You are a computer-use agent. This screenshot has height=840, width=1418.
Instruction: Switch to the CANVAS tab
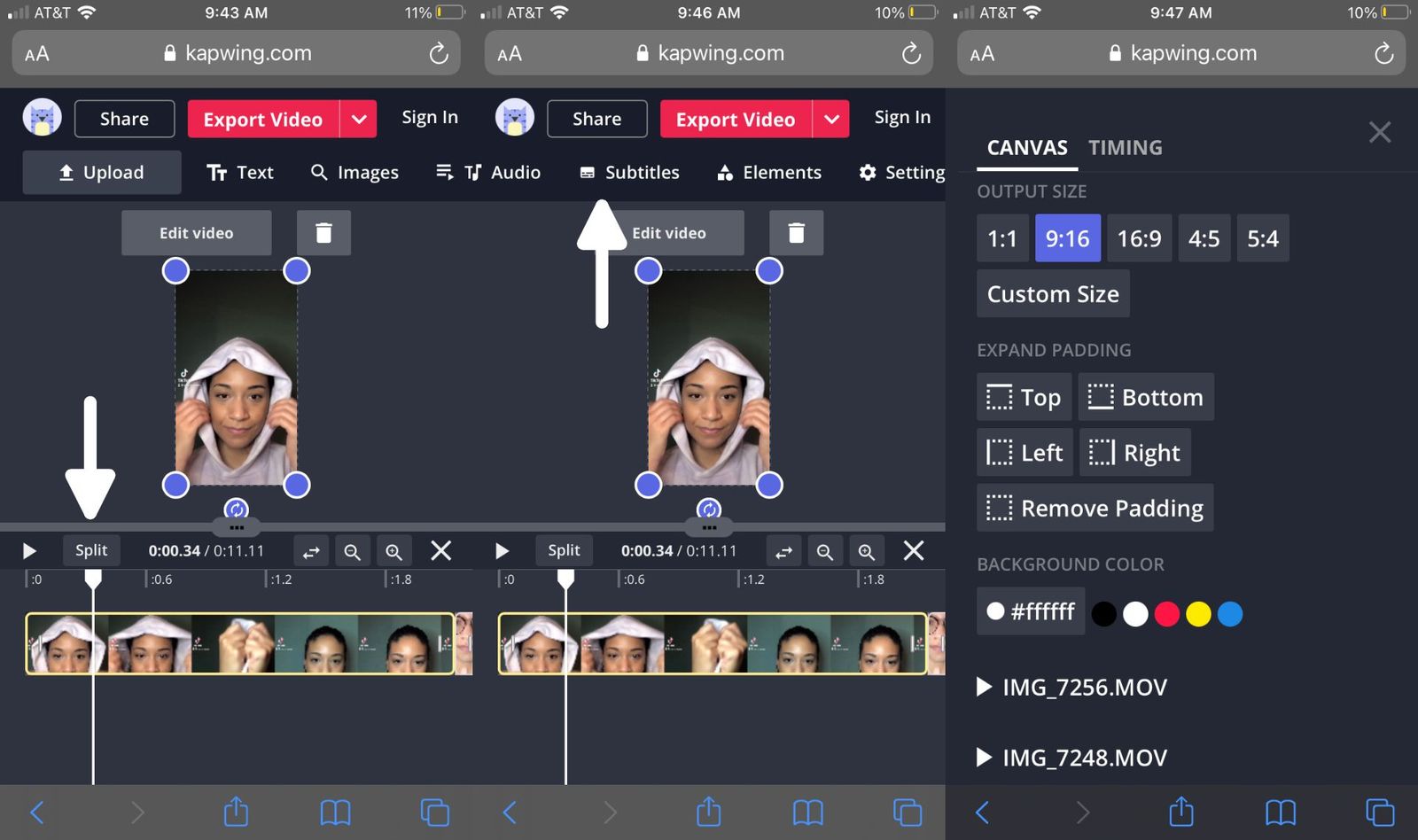tap(1027, 148)
